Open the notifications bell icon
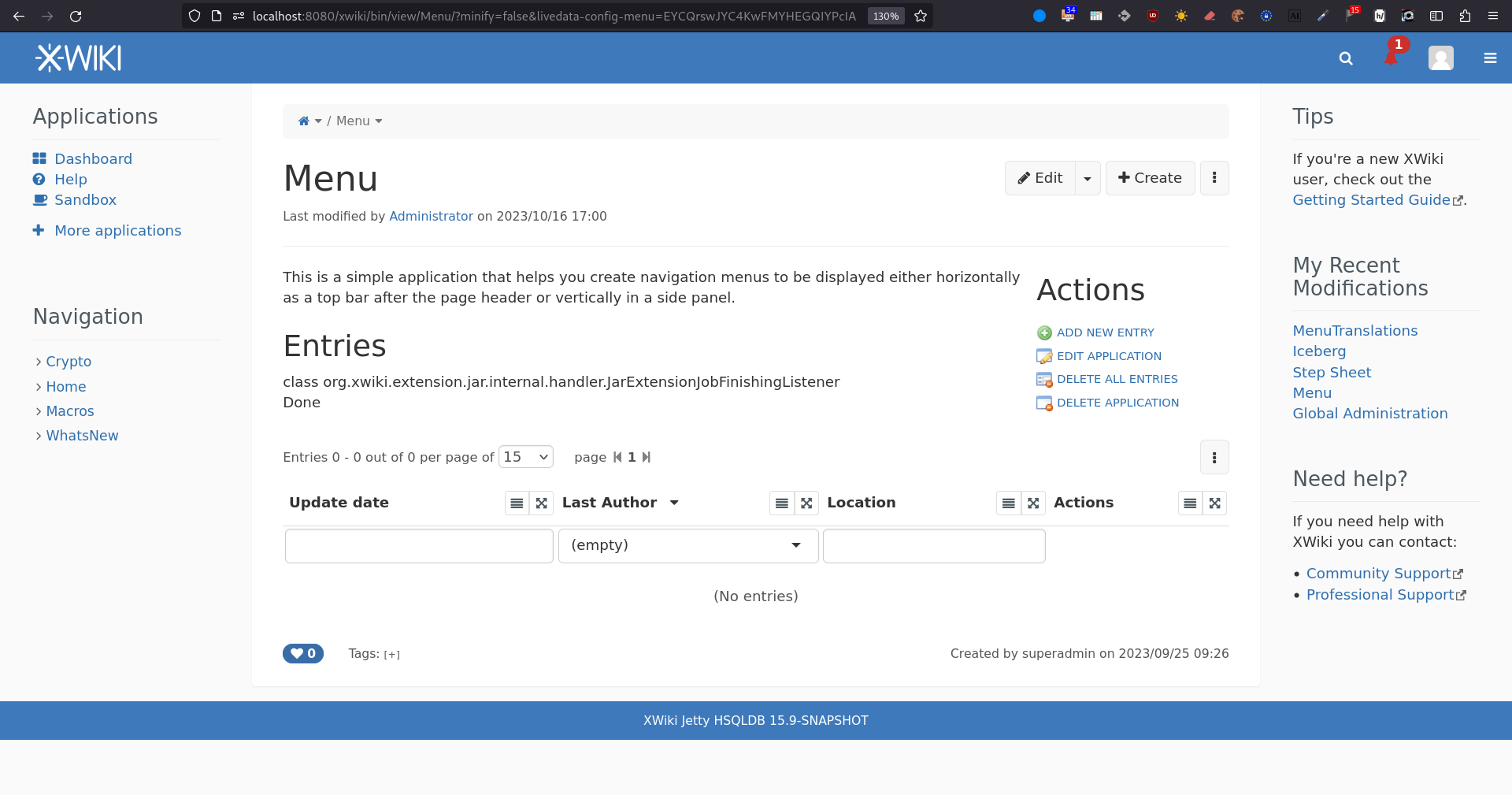This screenshot has width=1512, height=795. (1392, 58)
